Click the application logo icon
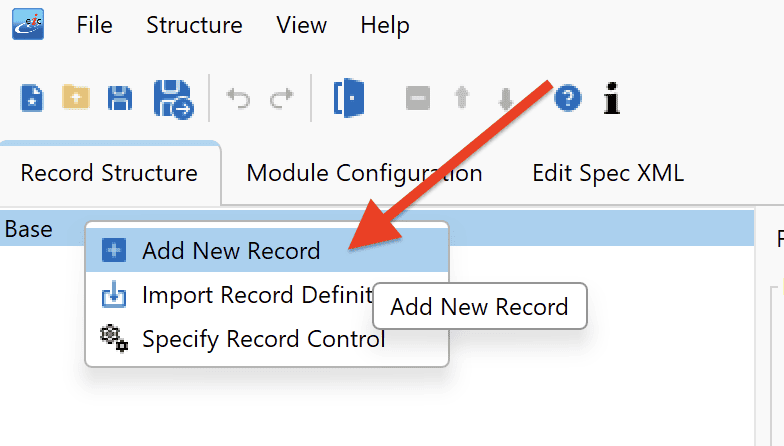Screen dimensions: 784x446 pyautogui.click(x=28, y=24)
